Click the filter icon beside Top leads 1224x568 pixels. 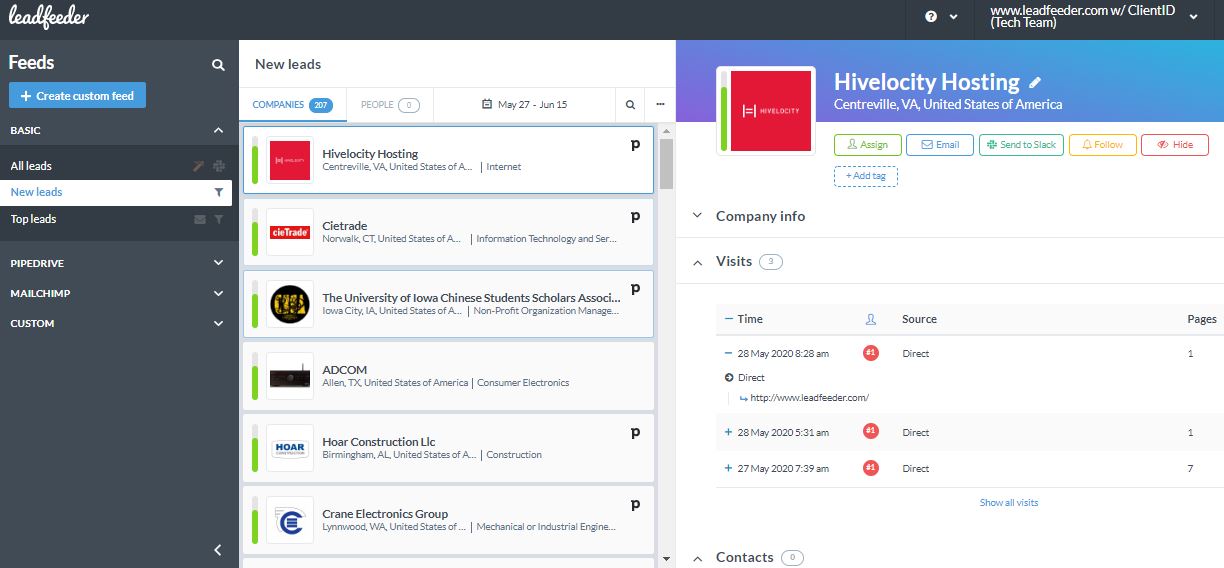(x=219, y=219)
